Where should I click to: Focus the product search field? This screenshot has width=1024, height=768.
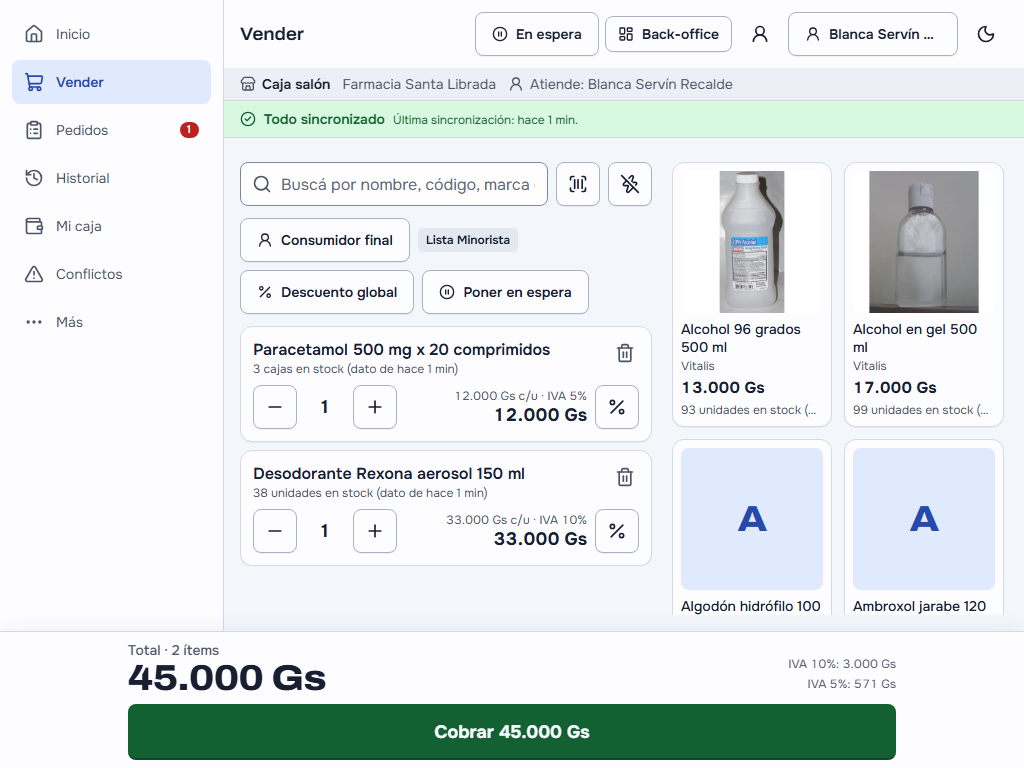pos(394,184)
